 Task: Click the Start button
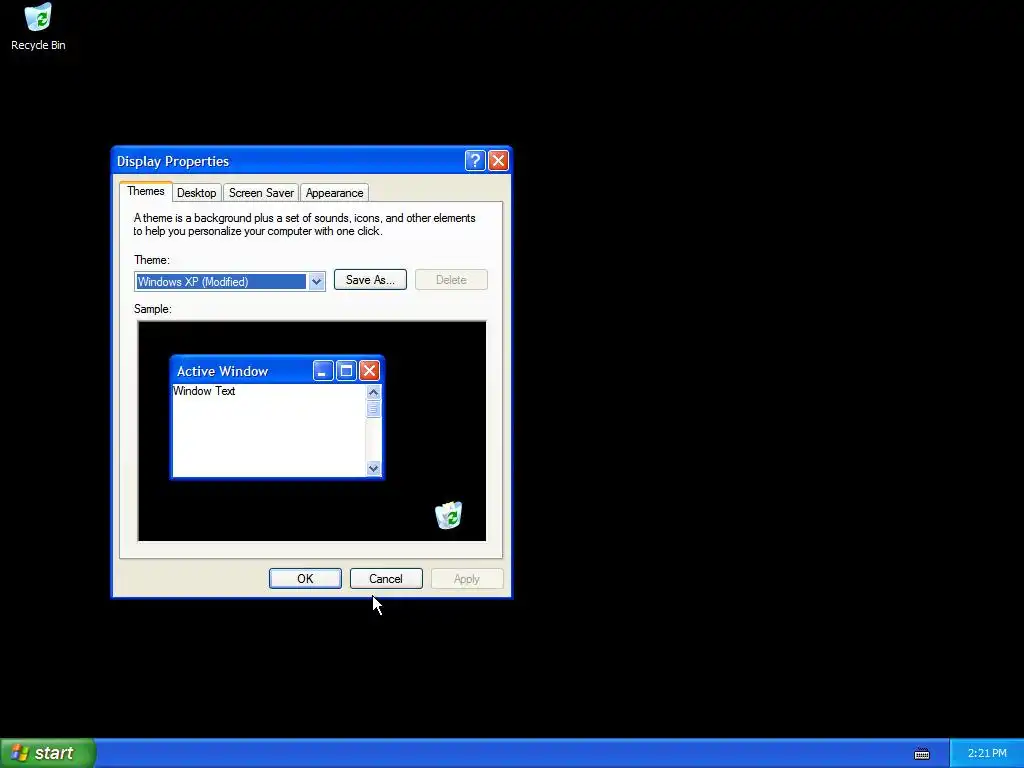pyautogui.click(x=48, y=753)
